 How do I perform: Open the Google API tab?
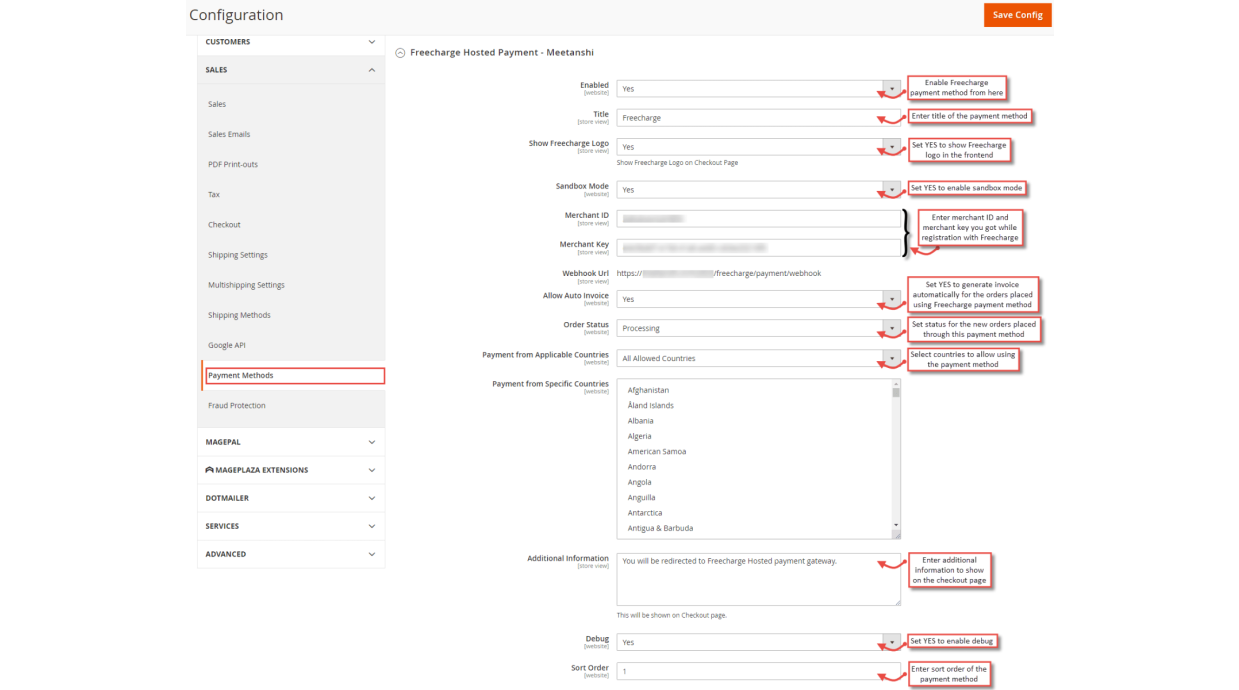(x=227, y=345)
